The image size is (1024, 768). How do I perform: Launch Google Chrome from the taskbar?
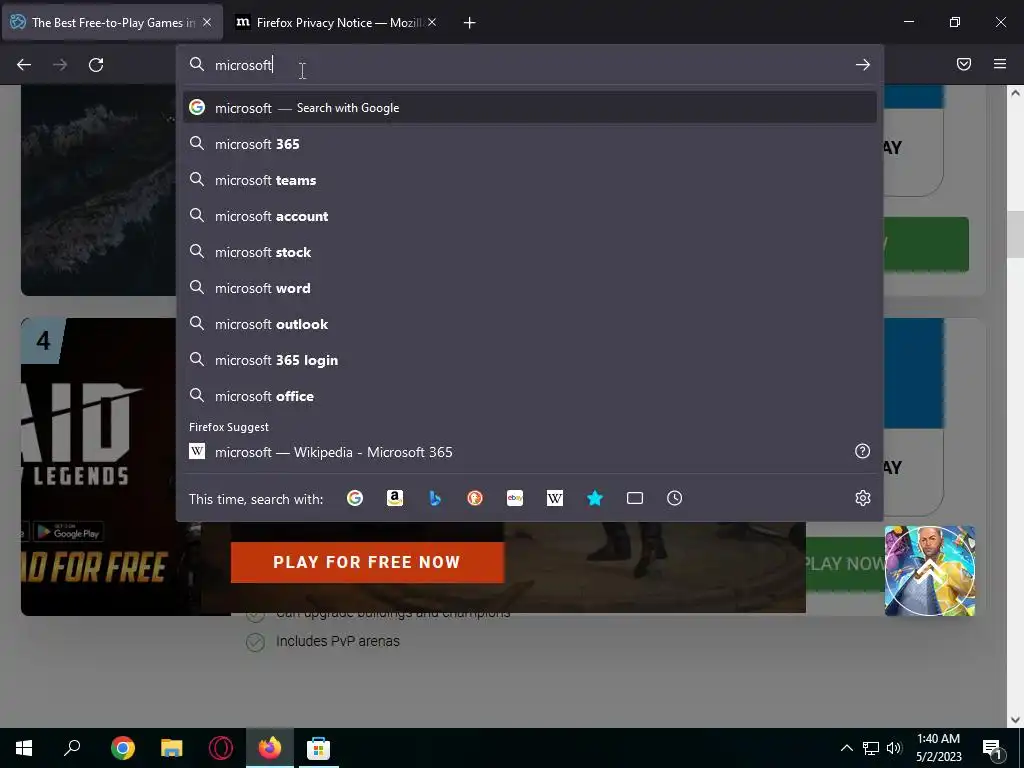pyautogui.click(x=123, y=748)
